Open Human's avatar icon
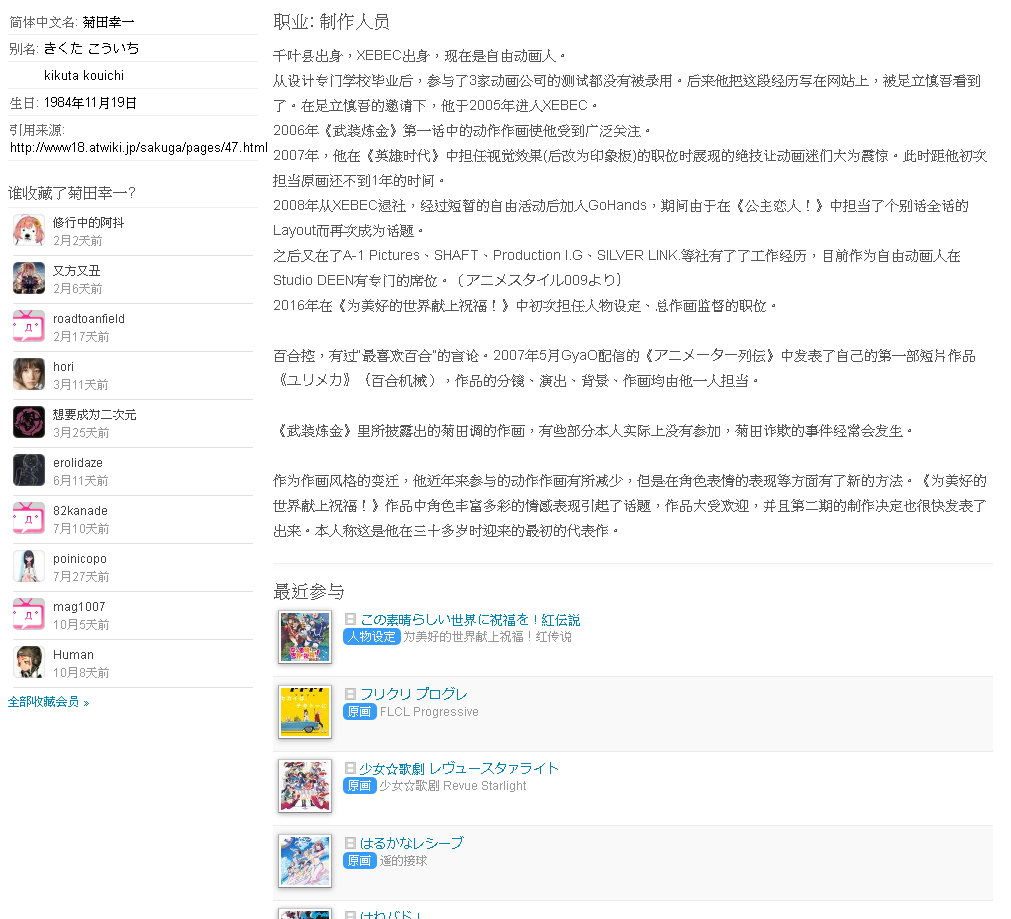 coord(29,662)
